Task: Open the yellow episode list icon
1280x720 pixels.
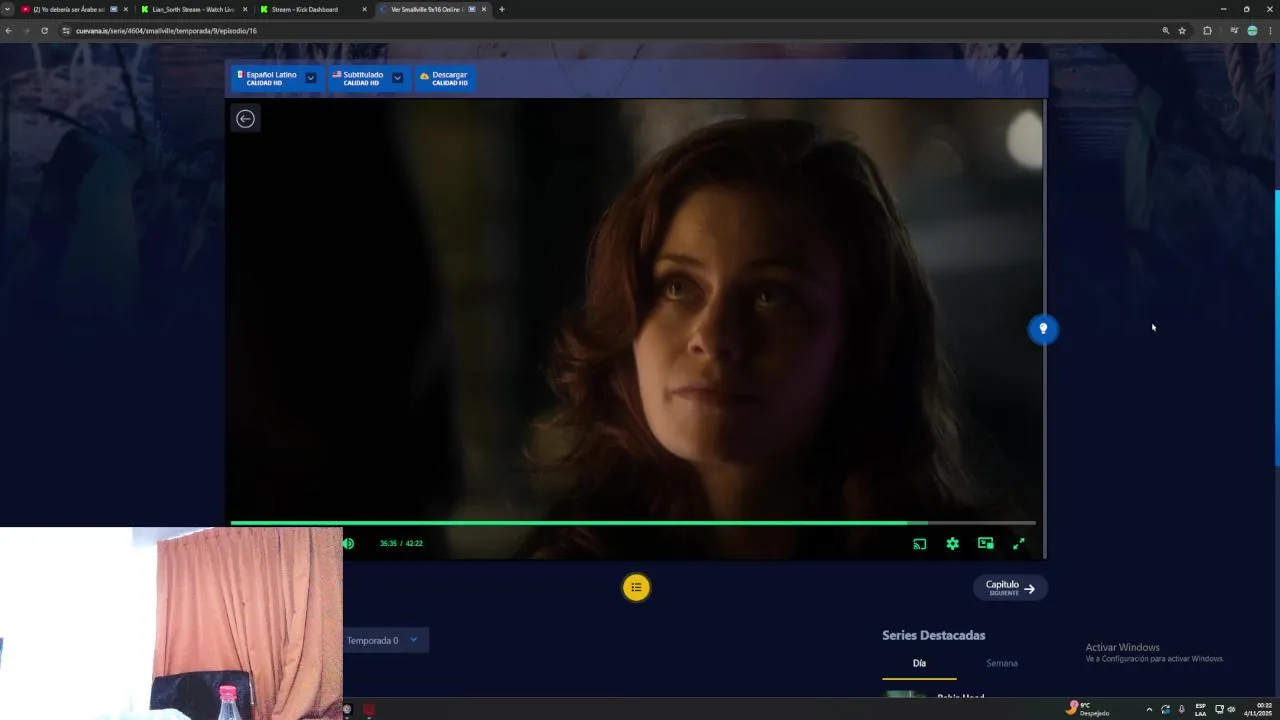Action: 636,587
